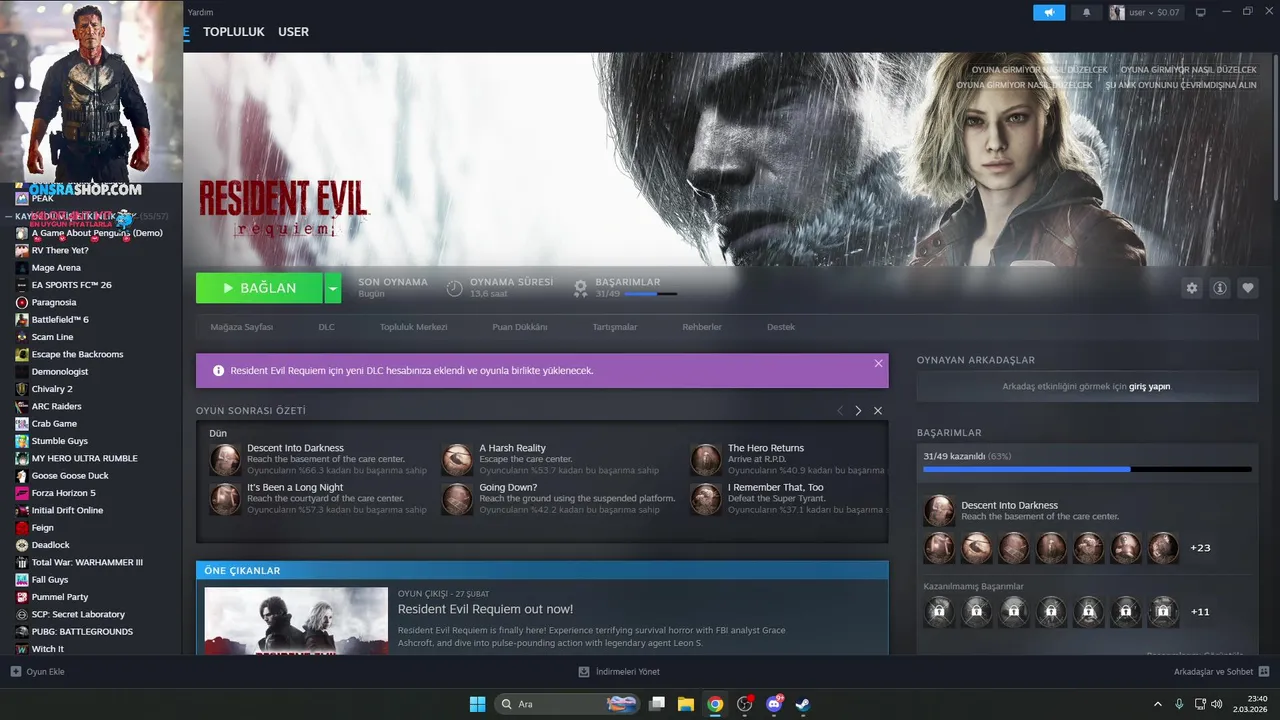The width and height of the screenshot is (1280, 720).
Task: Open the Windows Start button
Action: point(477,704)
